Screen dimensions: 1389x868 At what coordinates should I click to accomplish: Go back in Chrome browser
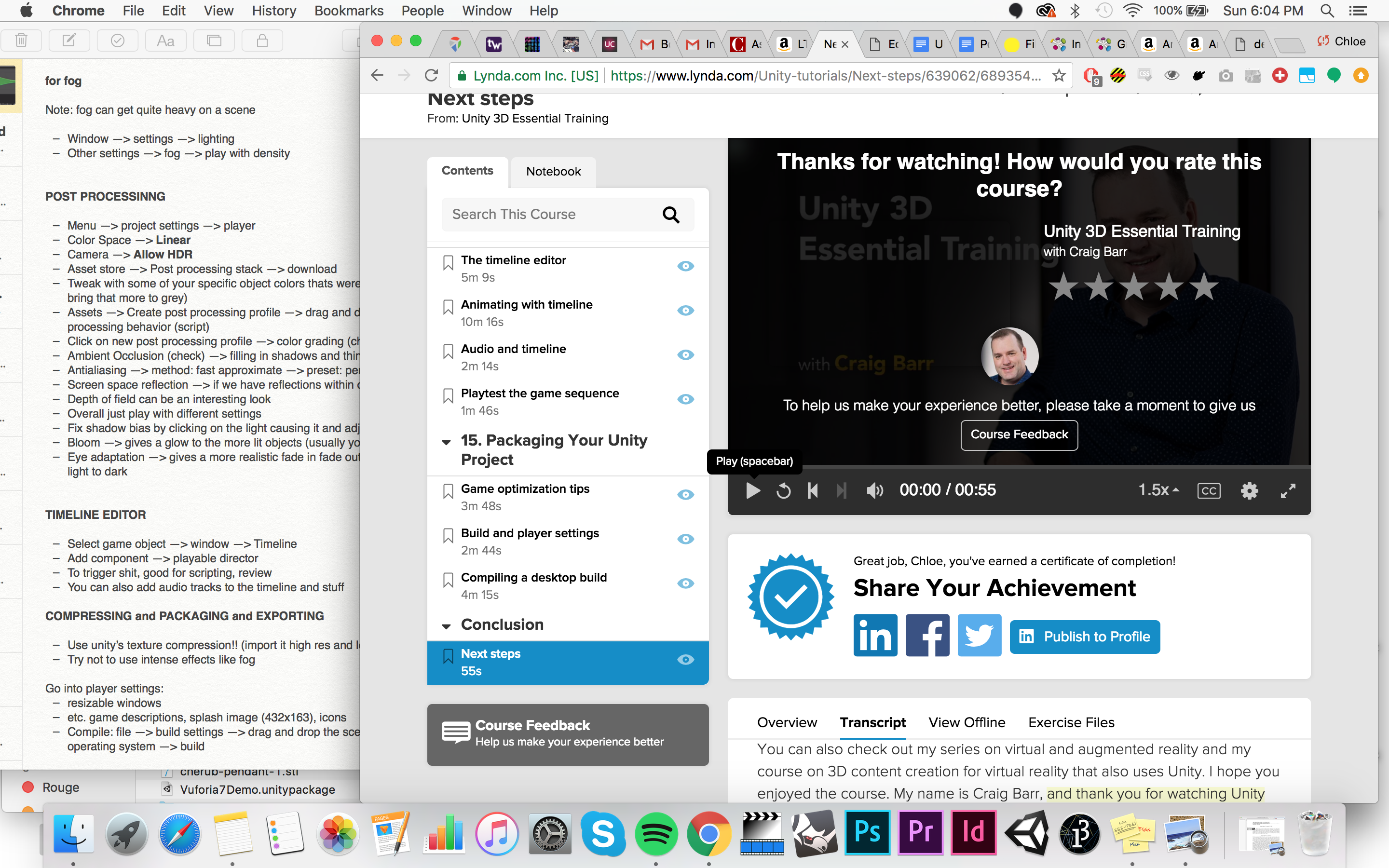(x=377, y=75)
